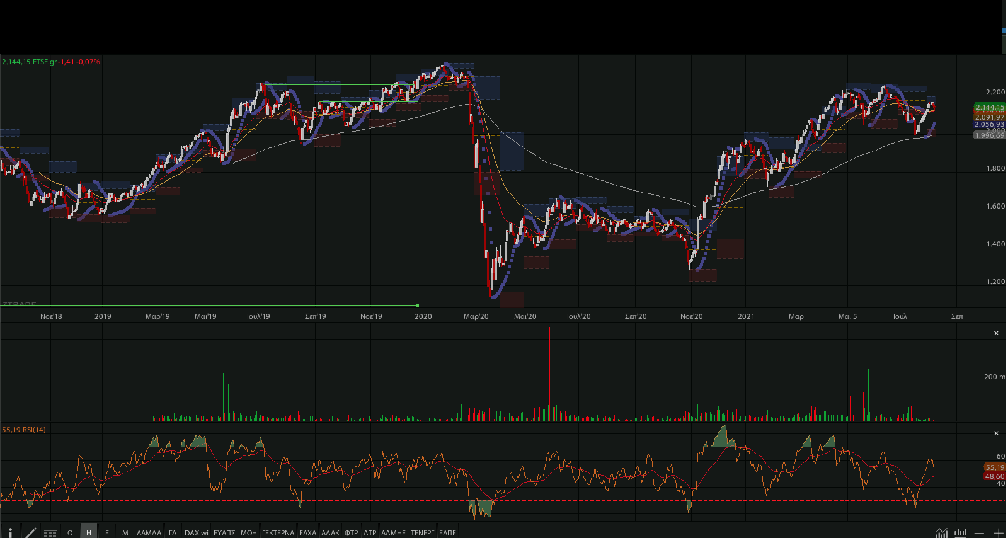Switch to line chart type icon

pos(941,532)
